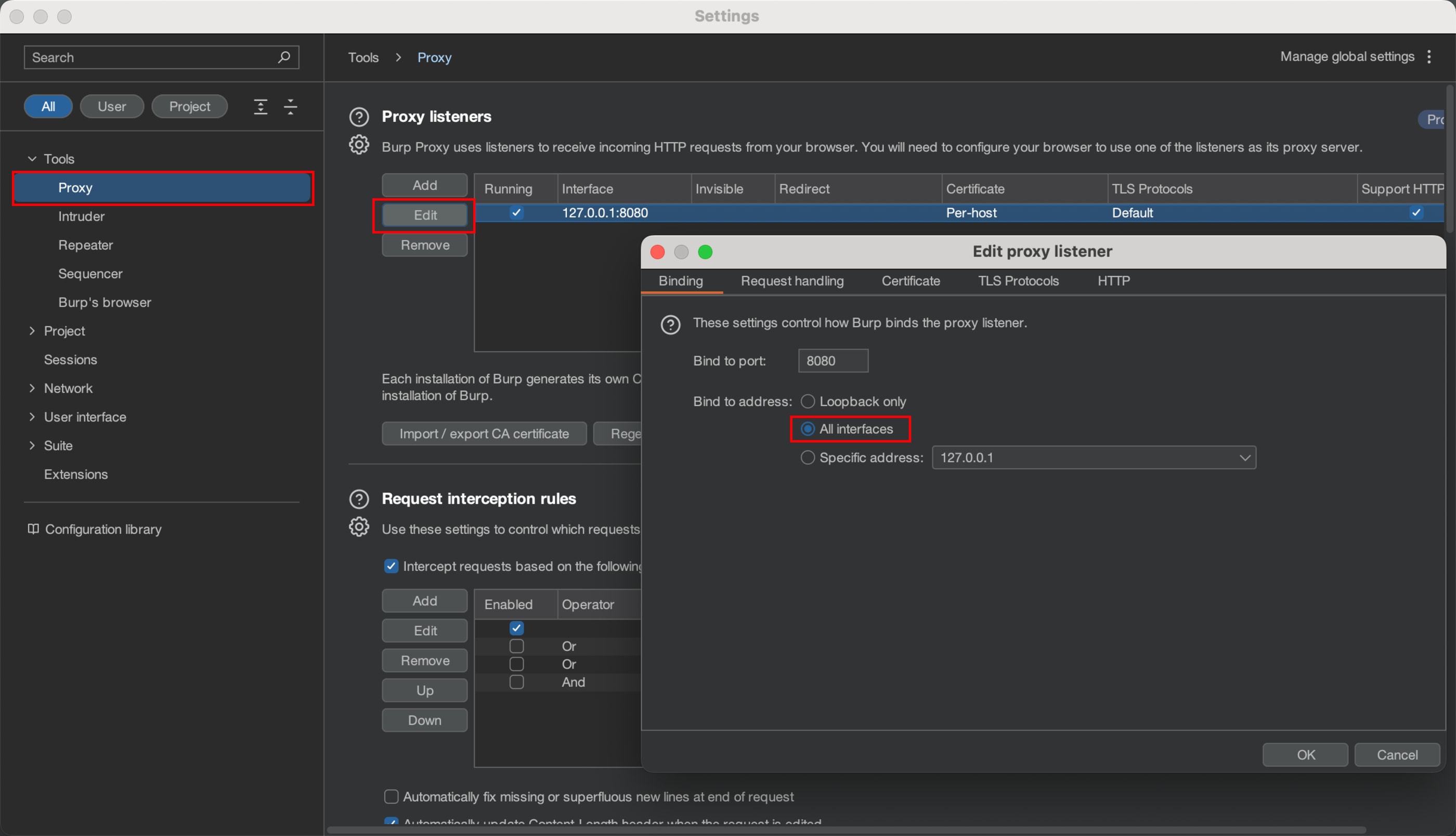Click the collapse all settings icon

pos(290,106)
